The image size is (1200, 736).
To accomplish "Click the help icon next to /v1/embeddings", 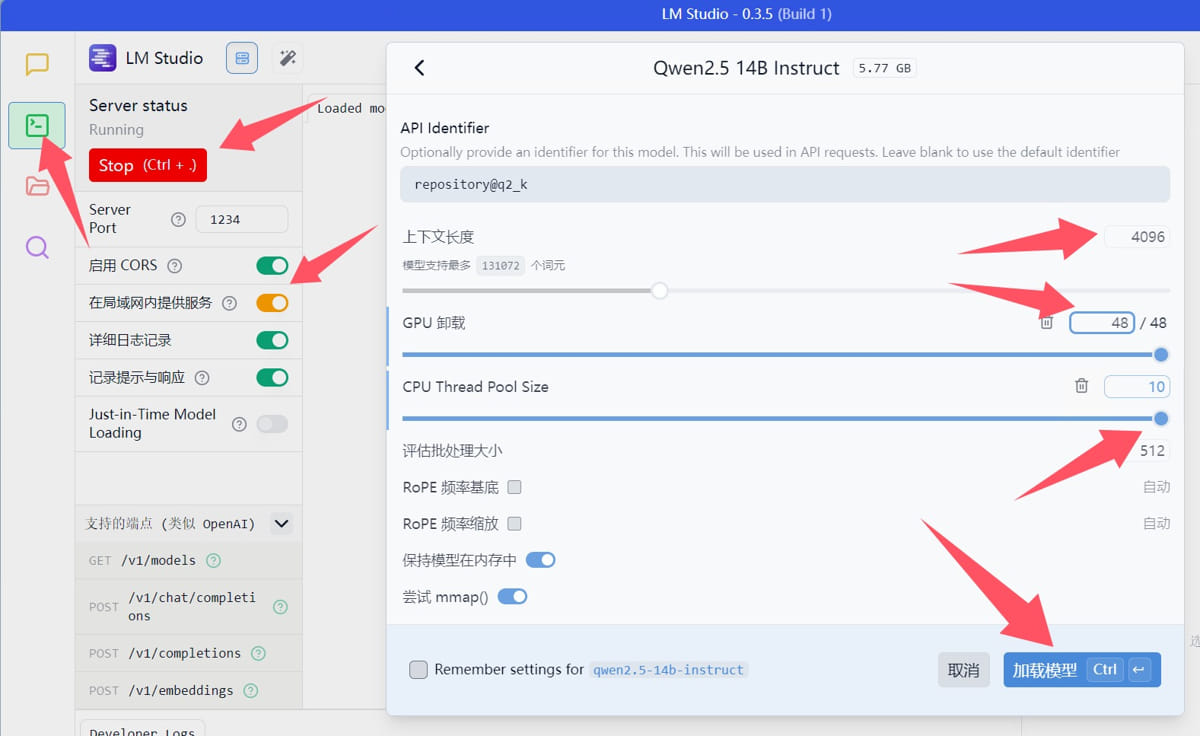I will pos(251,691).
